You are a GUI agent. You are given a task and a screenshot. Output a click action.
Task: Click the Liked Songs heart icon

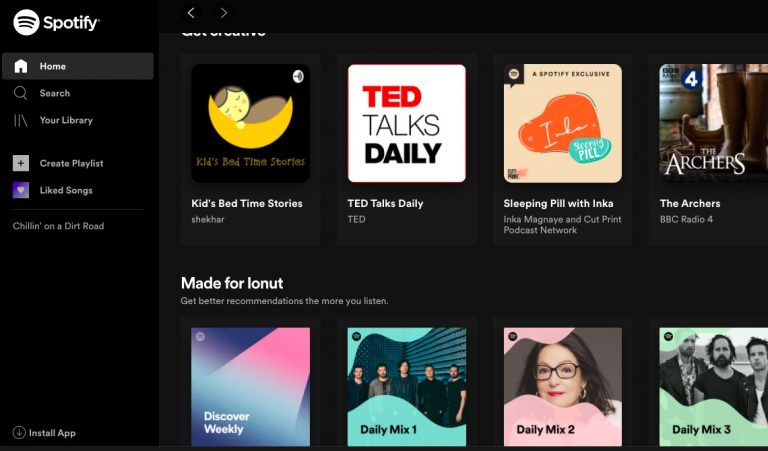pyautogui.click(x=21, y=190)
